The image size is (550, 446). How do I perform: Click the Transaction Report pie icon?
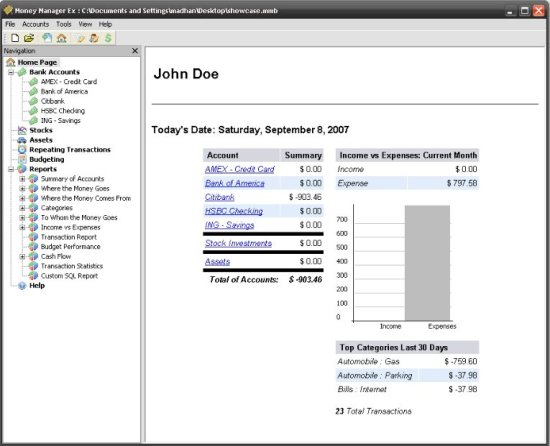[x=33, y=237]
